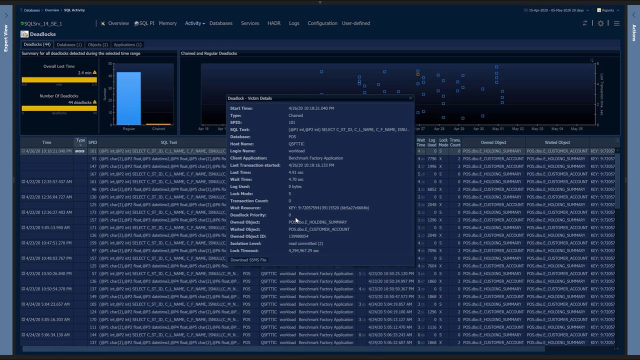Collapse the 4/24/20 5:05:16 AM deadlock row
Viewport: 640px width, 360px height.
coord(23,320)
